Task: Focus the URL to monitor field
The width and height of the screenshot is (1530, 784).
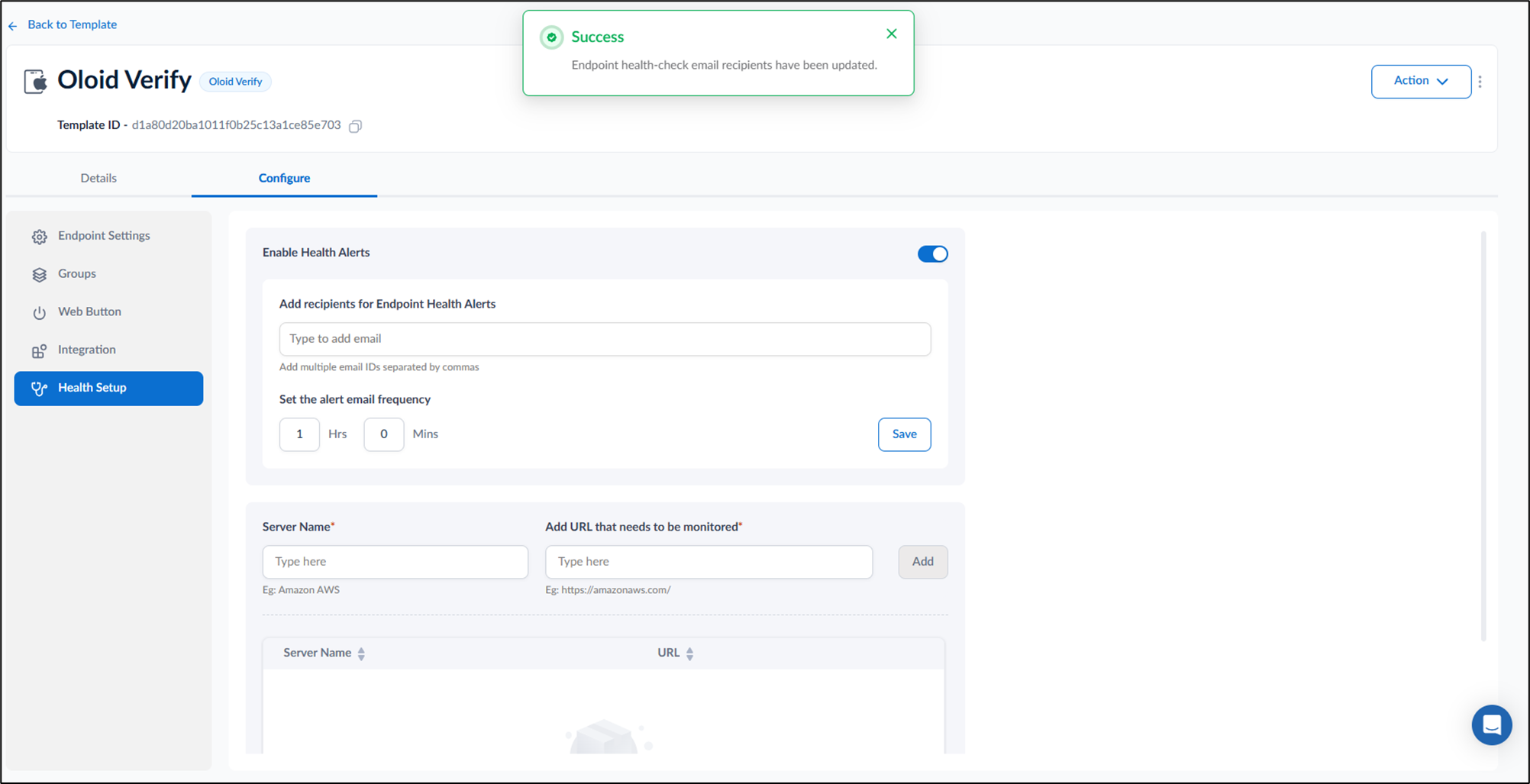Action: pyautogui.click(x=709, y=562)
